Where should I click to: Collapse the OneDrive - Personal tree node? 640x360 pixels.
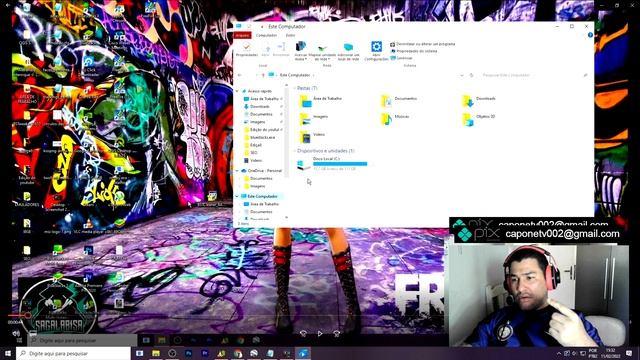(x=237, y=171)
